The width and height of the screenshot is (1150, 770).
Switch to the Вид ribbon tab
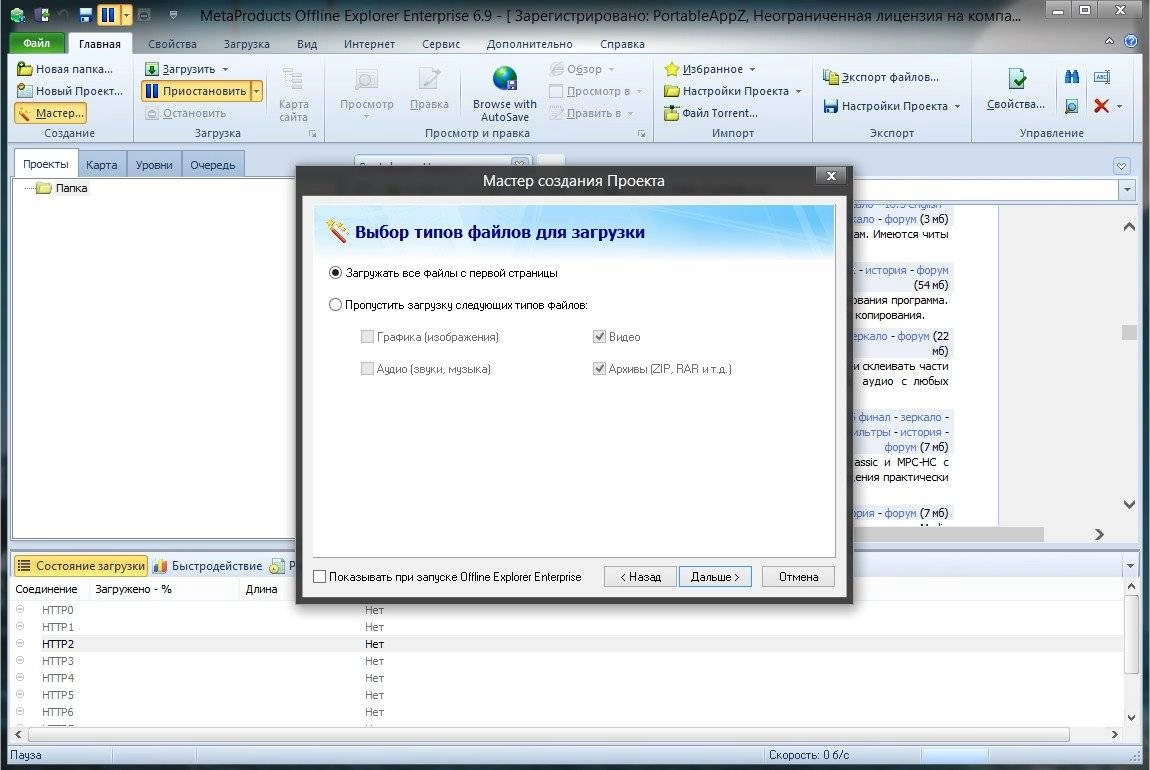pos(307,44)
